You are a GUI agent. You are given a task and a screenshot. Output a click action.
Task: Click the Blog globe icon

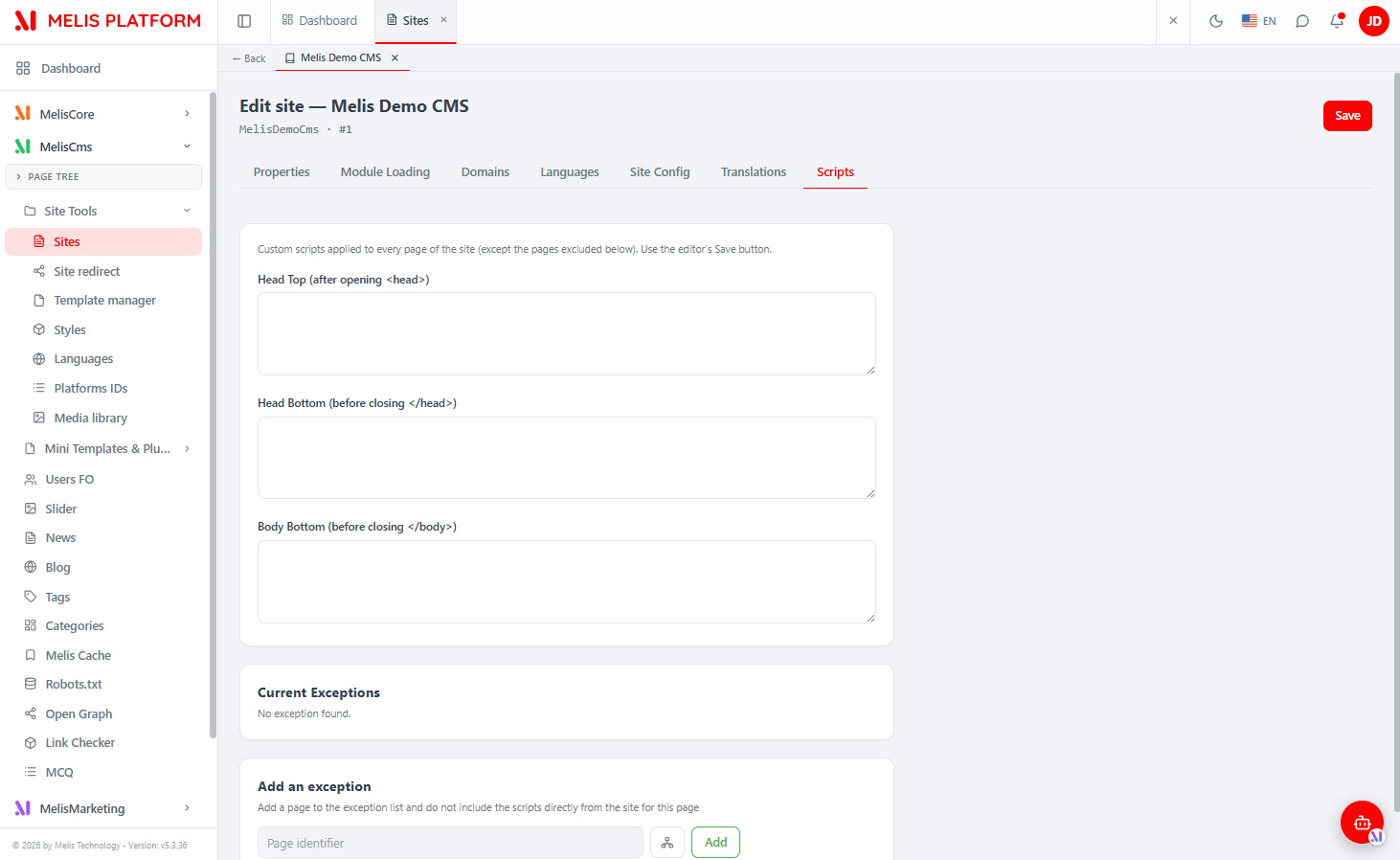(x=31, y=568)
